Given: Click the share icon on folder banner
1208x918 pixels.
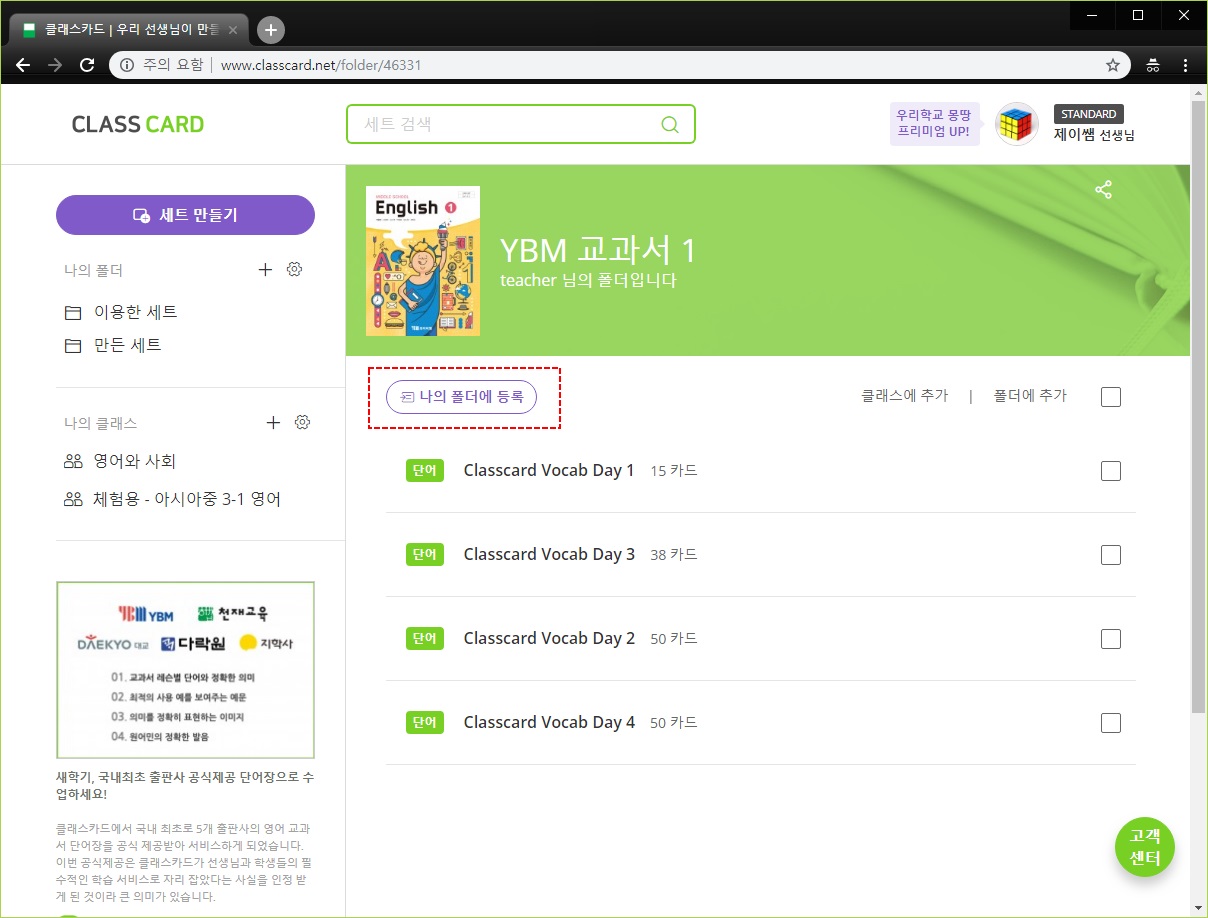Looking at the screenshot, I should click(1104, 190).
